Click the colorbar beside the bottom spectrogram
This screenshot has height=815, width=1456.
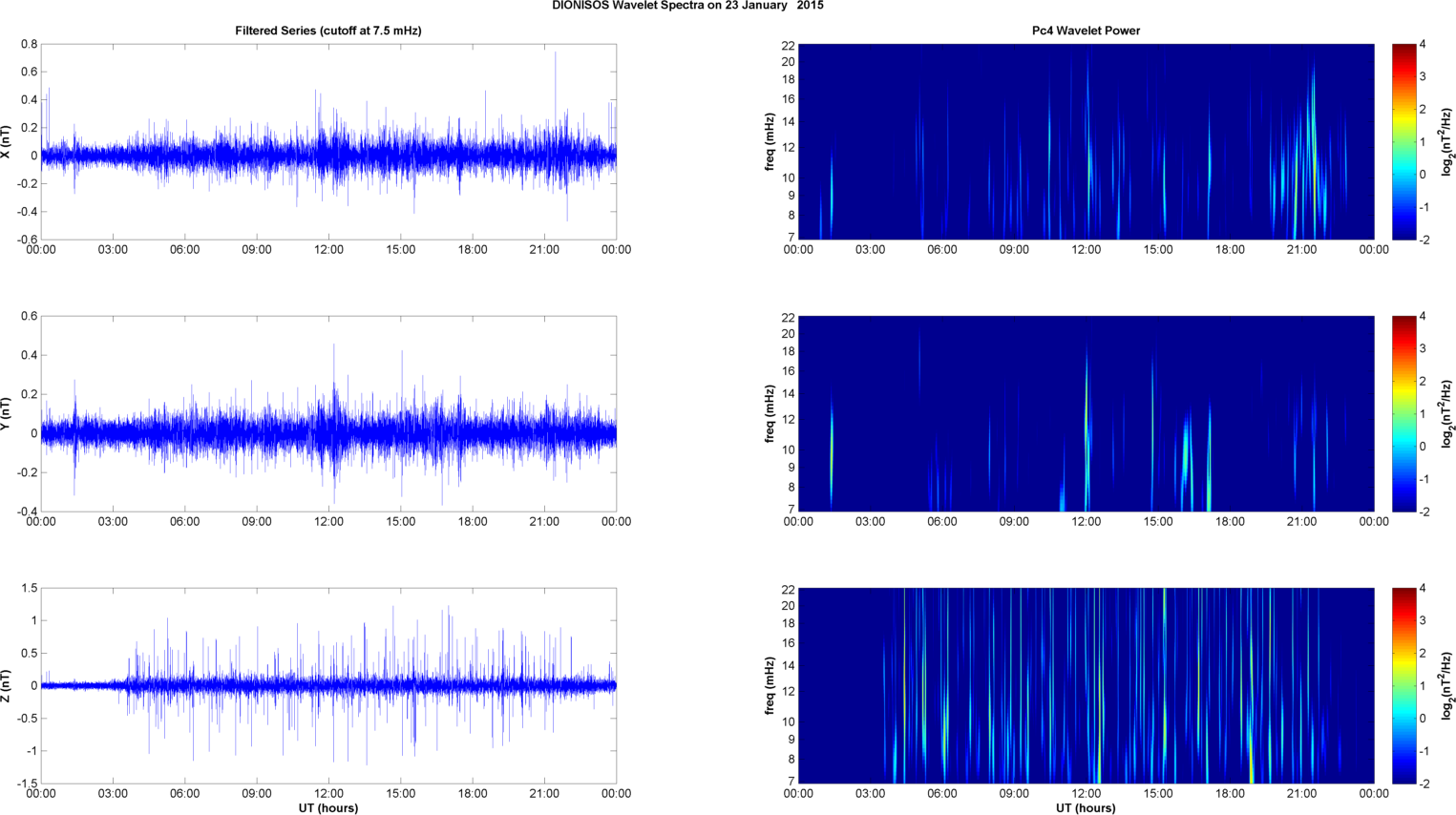(x=1404, y=685)
